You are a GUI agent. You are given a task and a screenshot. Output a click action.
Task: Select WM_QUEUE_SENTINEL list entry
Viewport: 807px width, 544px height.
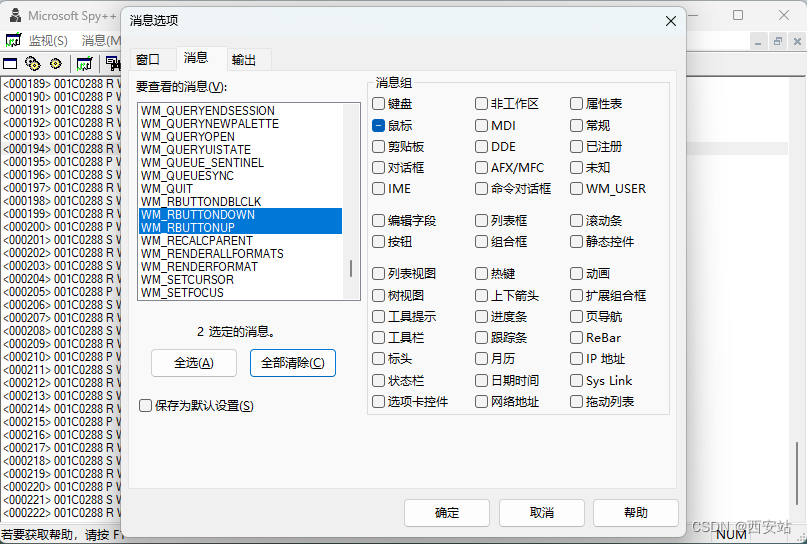(x=240, y=163)
